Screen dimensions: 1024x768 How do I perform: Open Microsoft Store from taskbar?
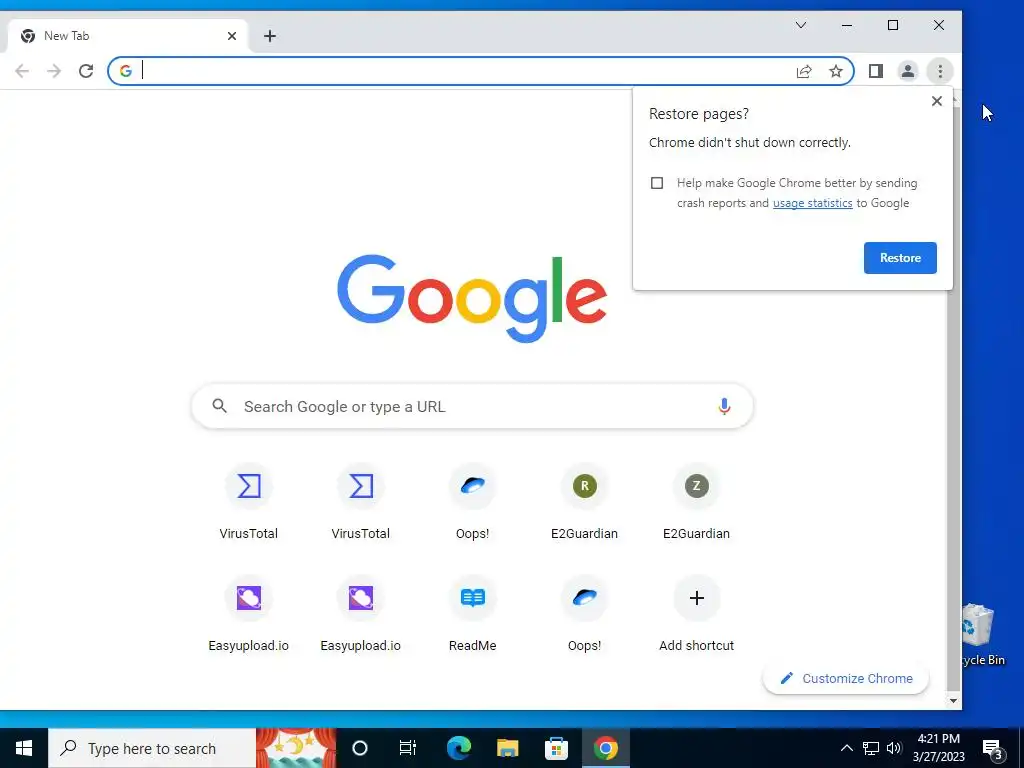pos(556,748)
